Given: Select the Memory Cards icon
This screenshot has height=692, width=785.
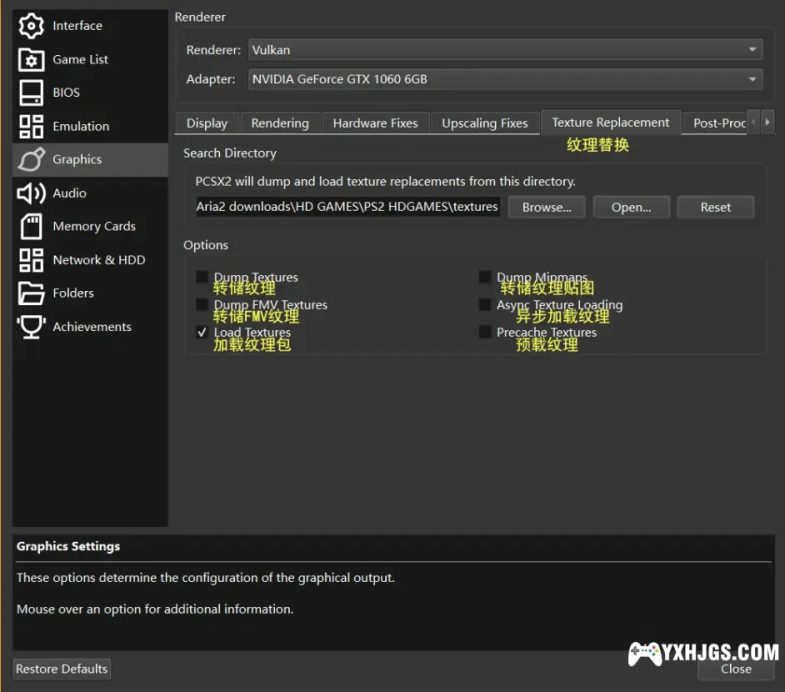Looking at the screenshot, I should click(31, 226).
